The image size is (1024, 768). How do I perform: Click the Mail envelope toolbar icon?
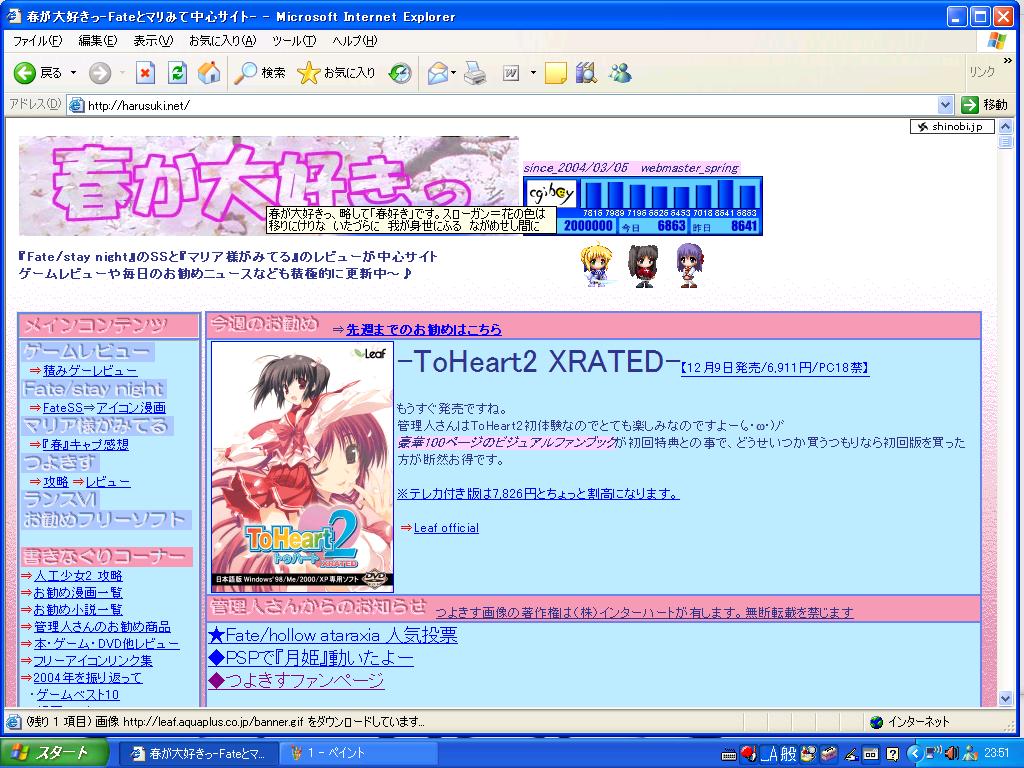point(438,72)
